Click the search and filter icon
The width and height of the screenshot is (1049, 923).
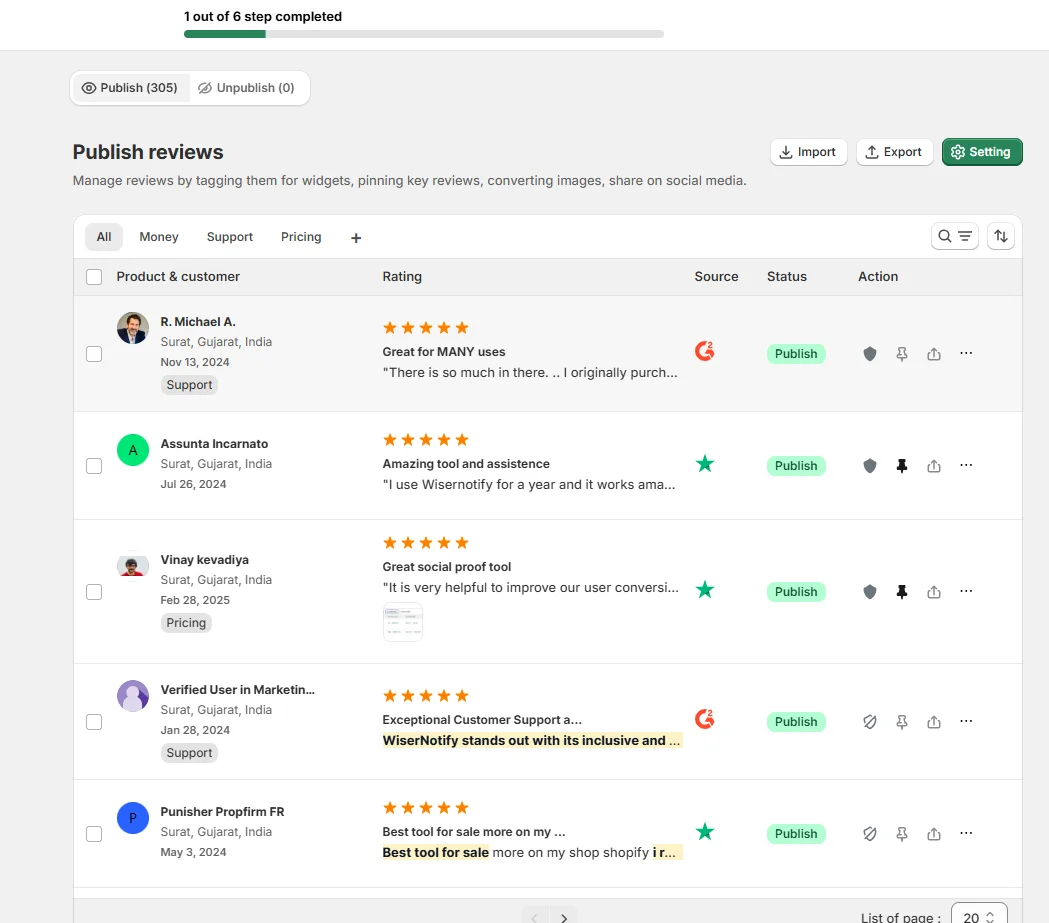(954, 236)
